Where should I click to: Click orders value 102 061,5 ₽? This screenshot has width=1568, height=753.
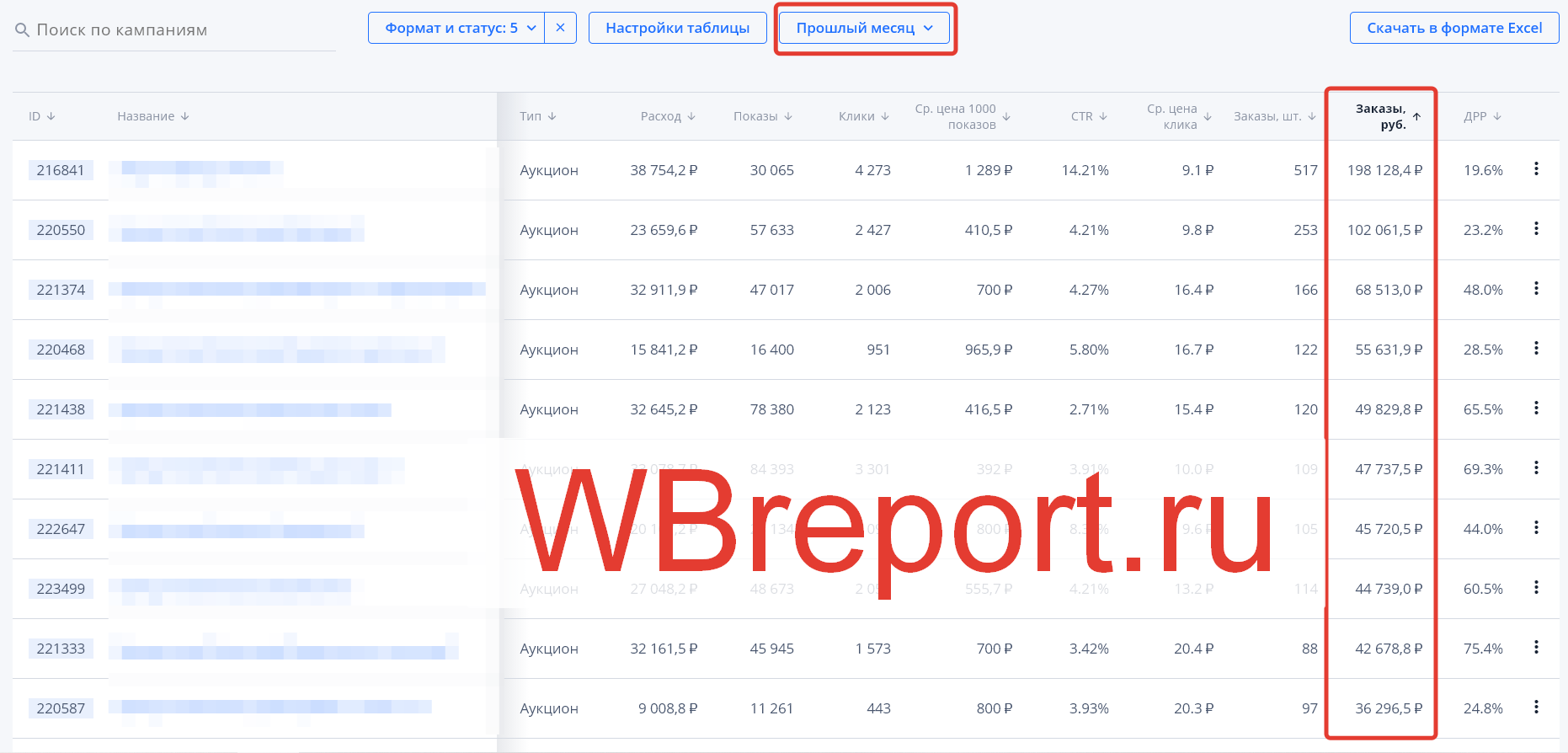tap(1384, 230)
